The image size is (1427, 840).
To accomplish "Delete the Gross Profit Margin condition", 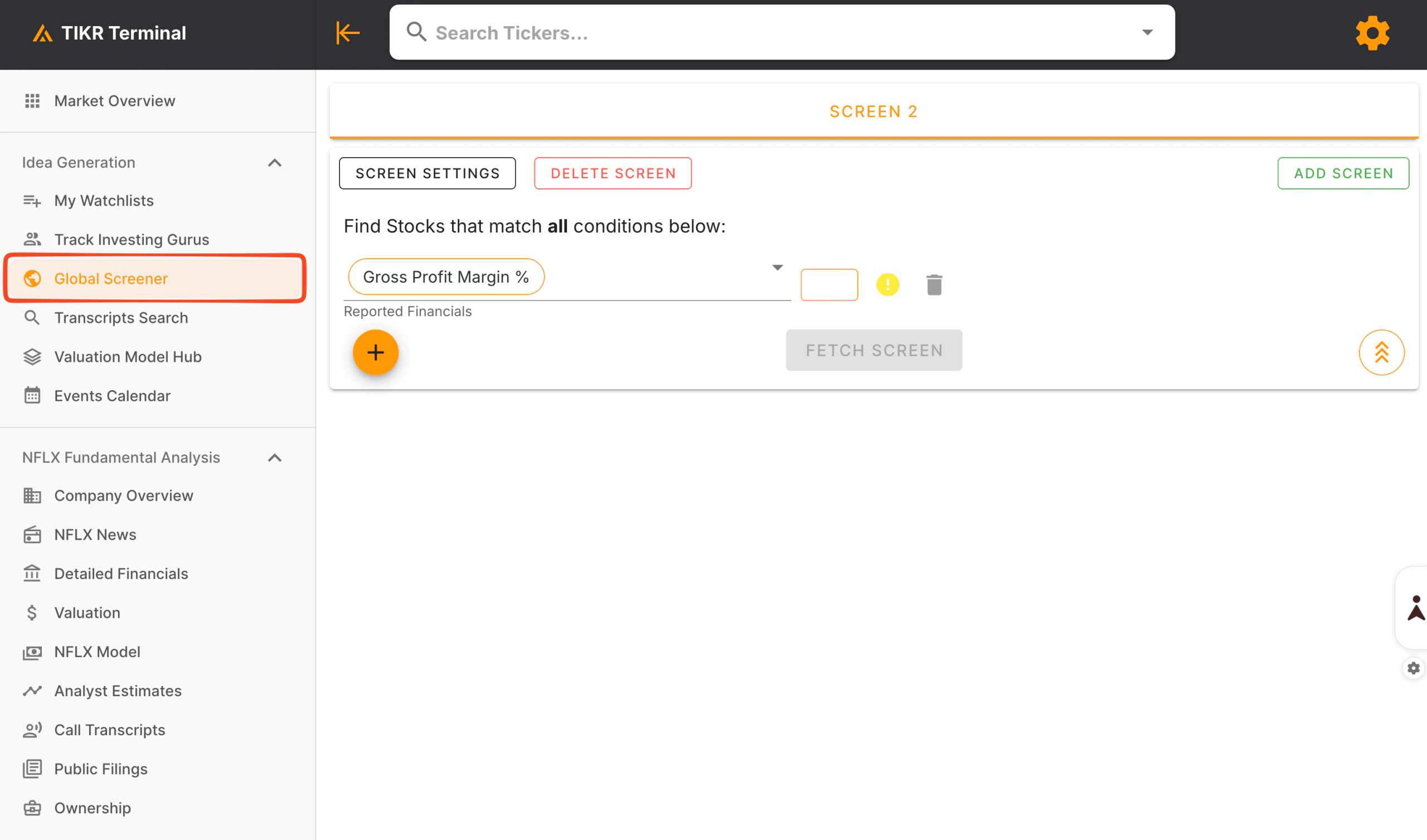I will point(934,285).
